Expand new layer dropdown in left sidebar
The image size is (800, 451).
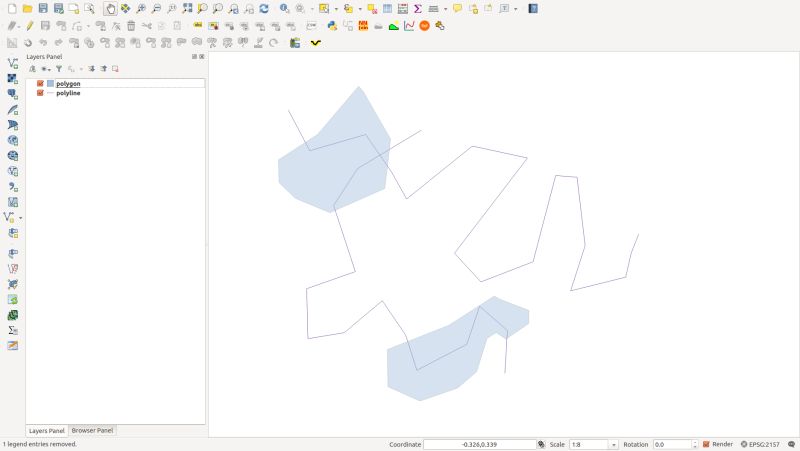coord(20,218)
